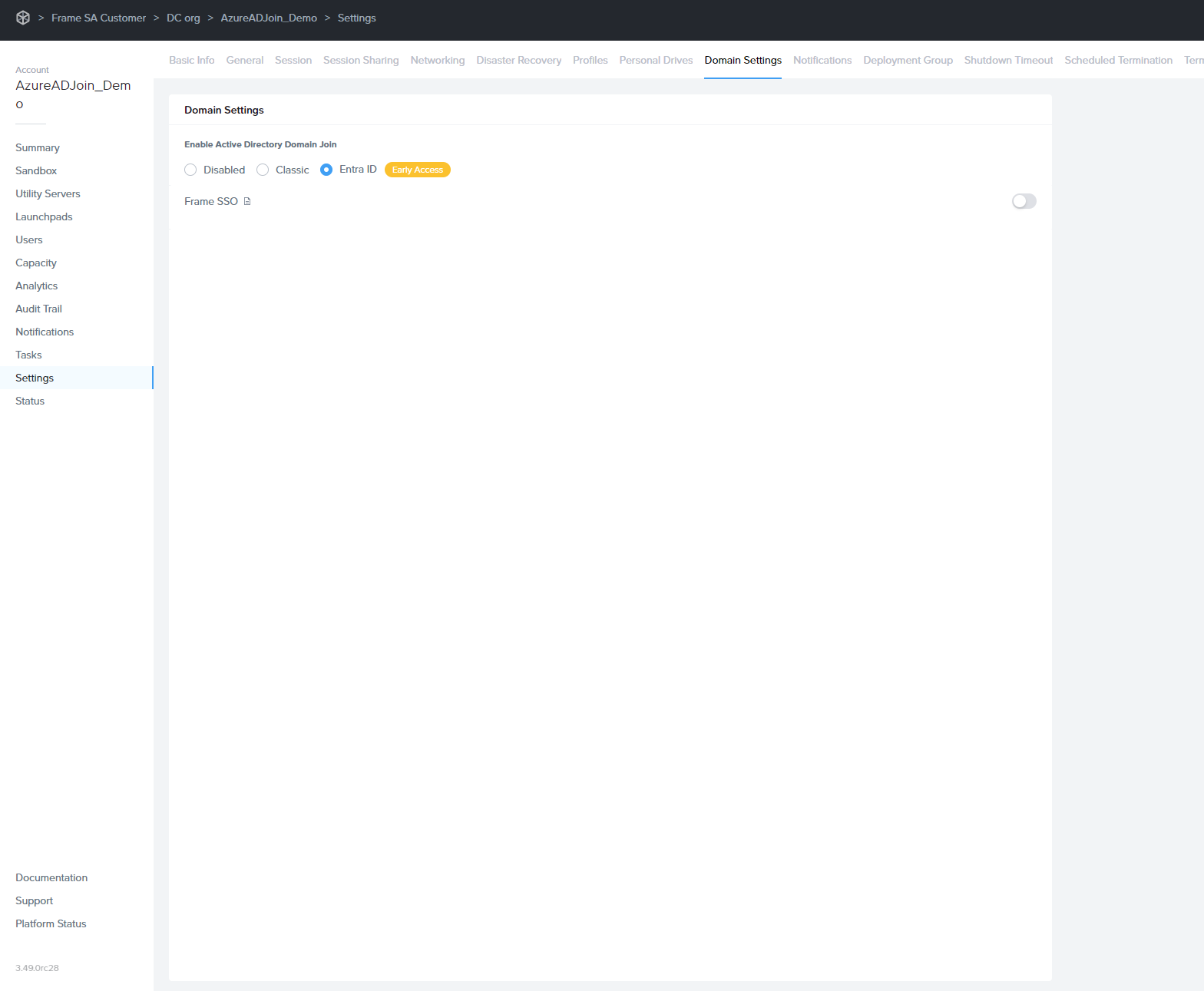Click the Settings breadcrumb
1204x991 pixels.
click(357, 18)
